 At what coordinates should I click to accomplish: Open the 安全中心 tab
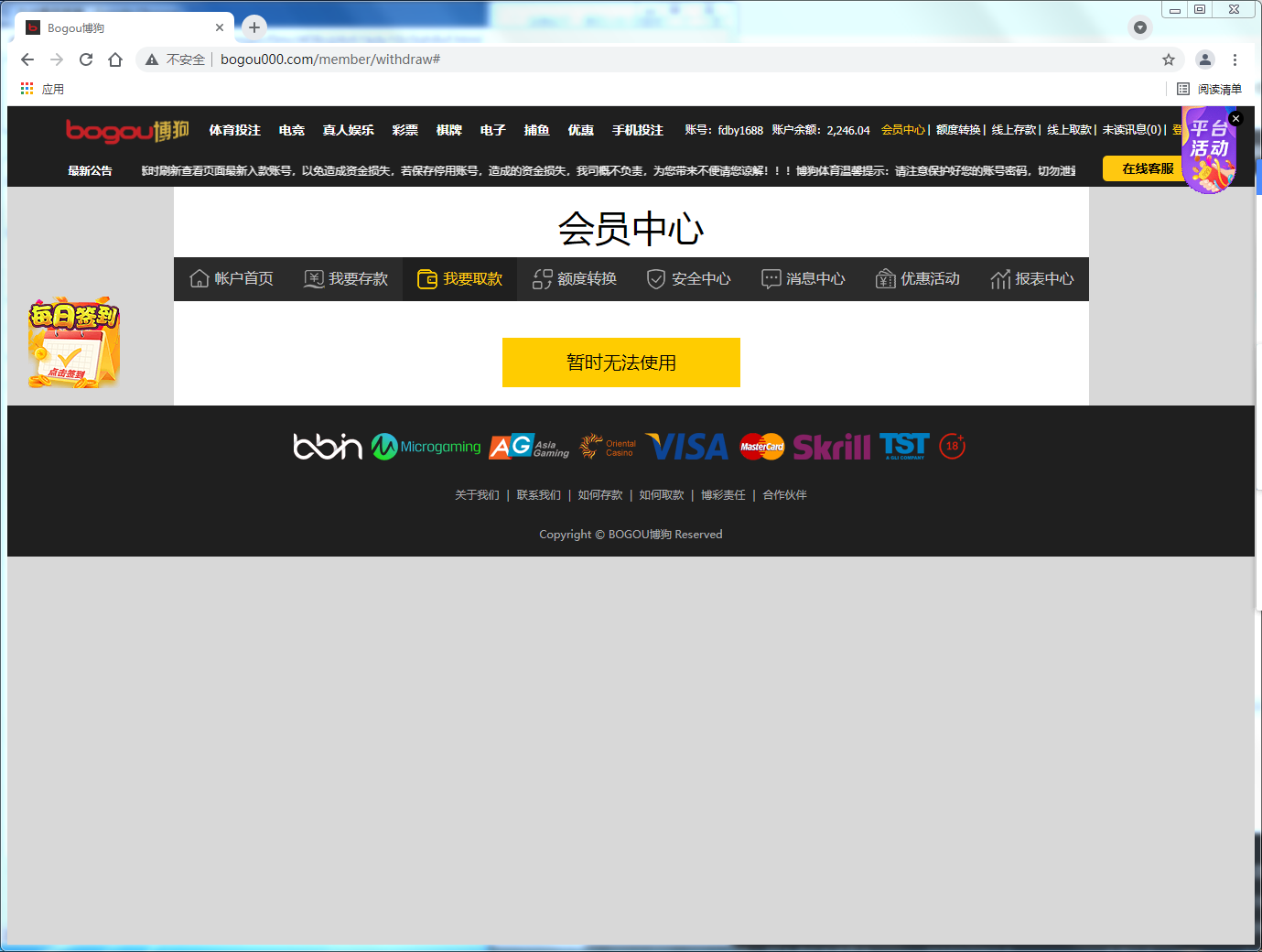(x=689, y=279)
